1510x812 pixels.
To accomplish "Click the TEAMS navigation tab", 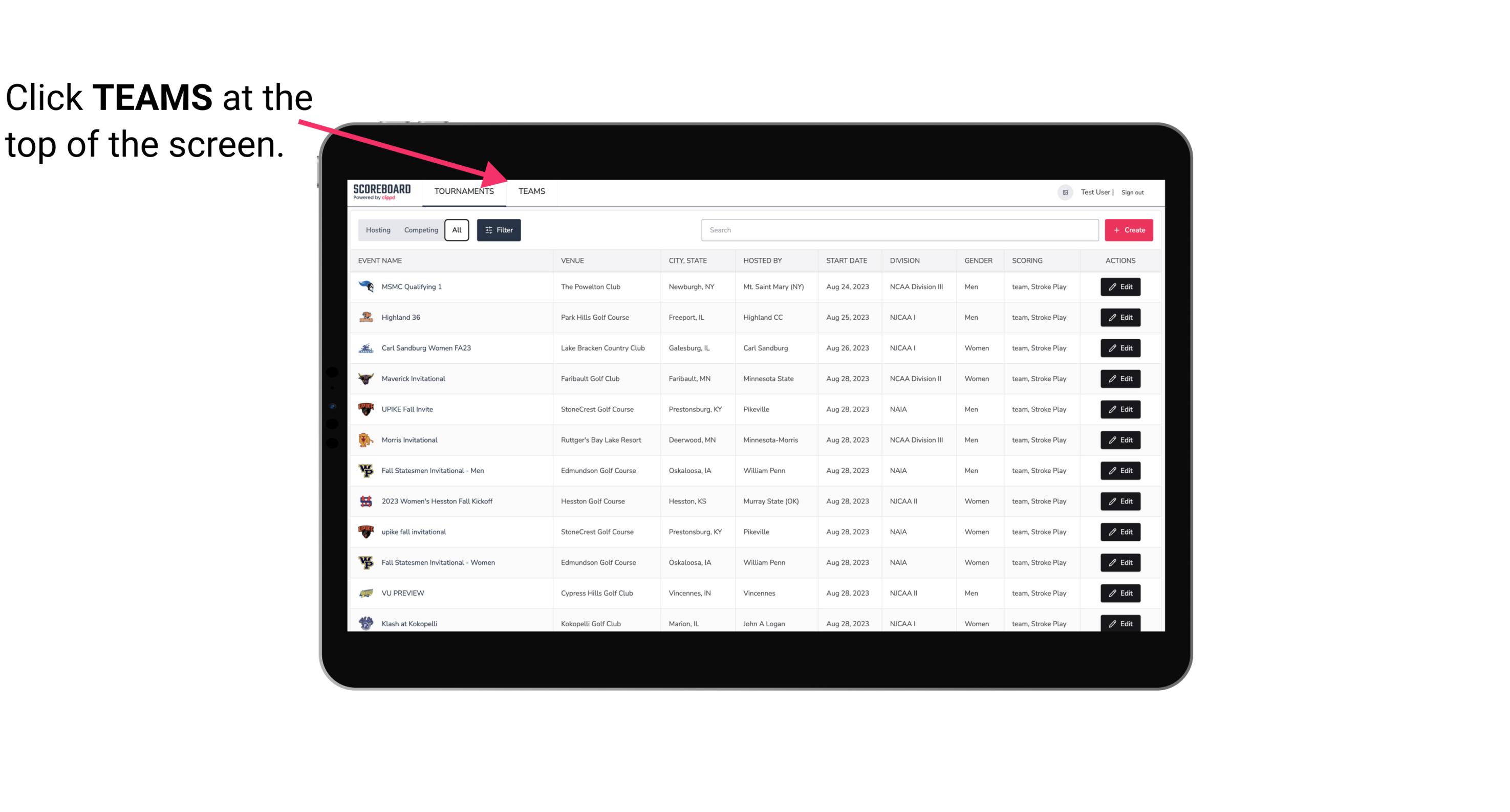I will pos(531,192).
